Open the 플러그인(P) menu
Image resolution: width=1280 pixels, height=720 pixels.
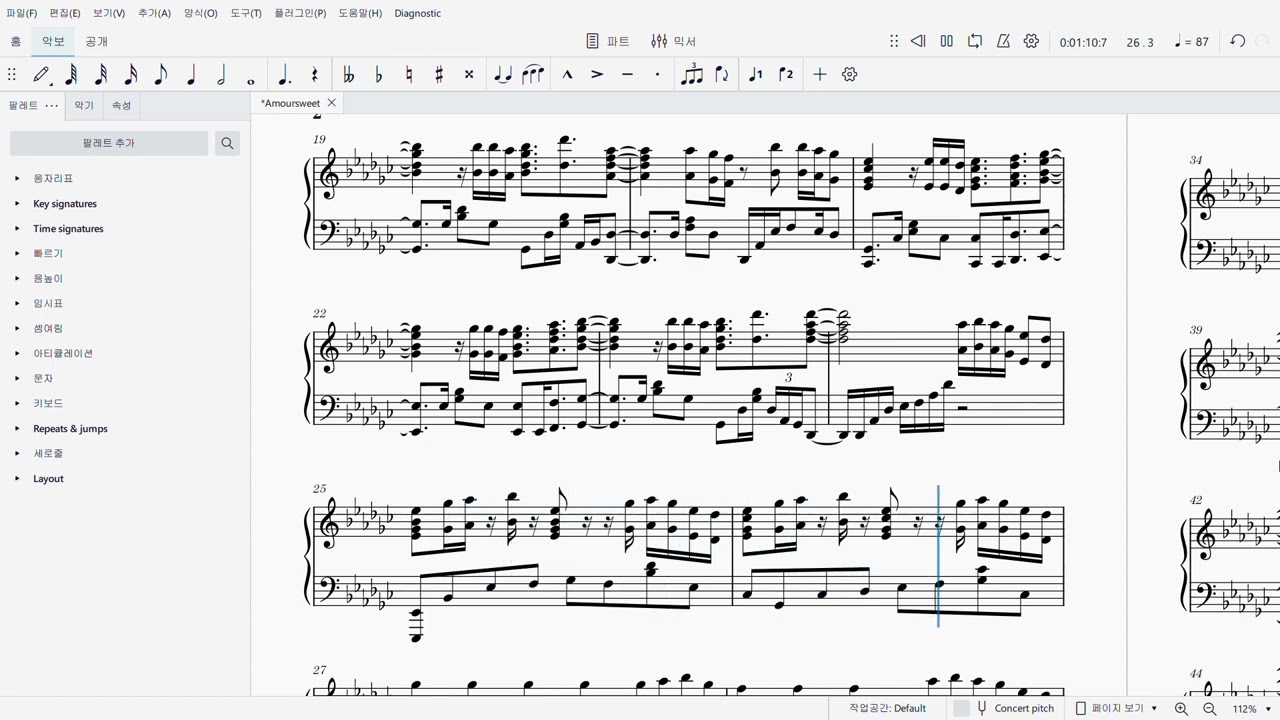(x=300, y=13)
